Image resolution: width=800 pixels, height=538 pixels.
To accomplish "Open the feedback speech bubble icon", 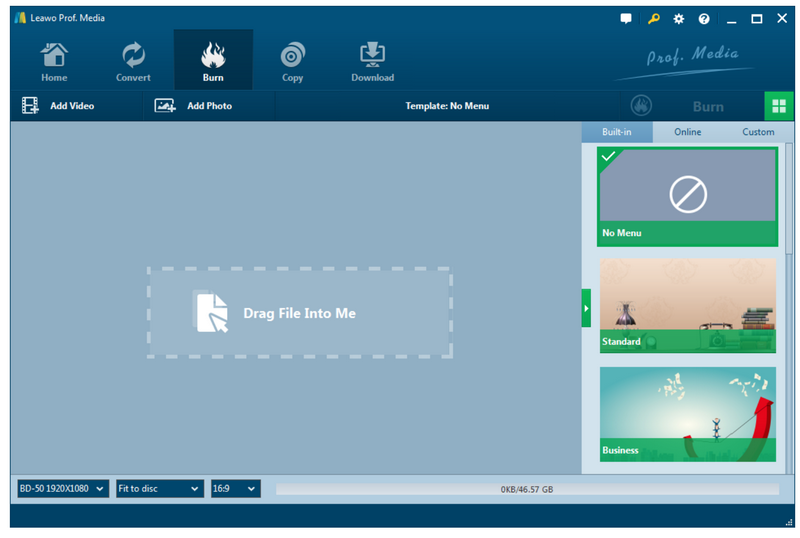I will pos(626,19).
